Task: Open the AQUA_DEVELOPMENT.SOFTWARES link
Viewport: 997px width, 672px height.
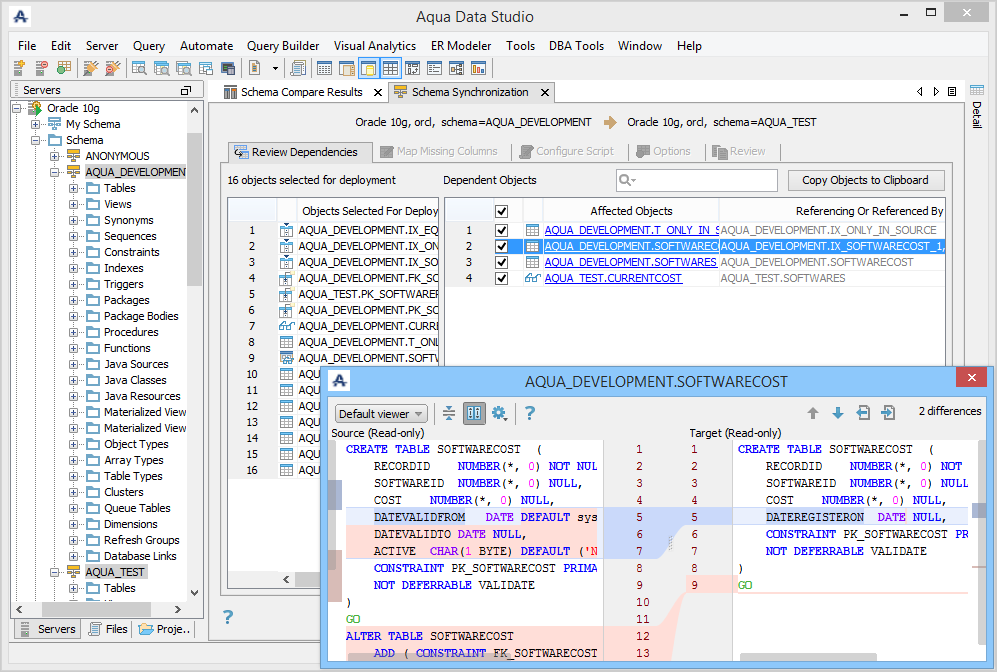Action: pos(630,262)
